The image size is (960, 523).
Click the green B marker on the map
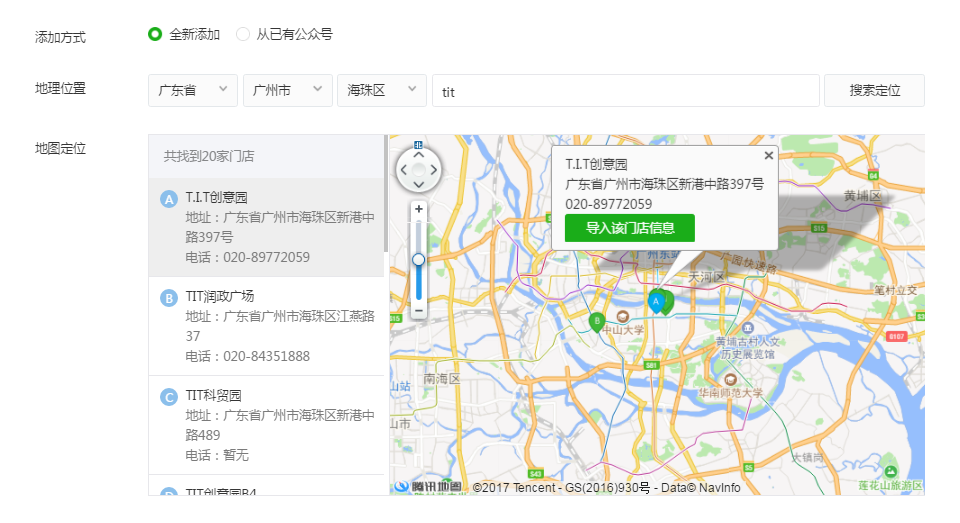pyautogui.click(x=597, y=321)
